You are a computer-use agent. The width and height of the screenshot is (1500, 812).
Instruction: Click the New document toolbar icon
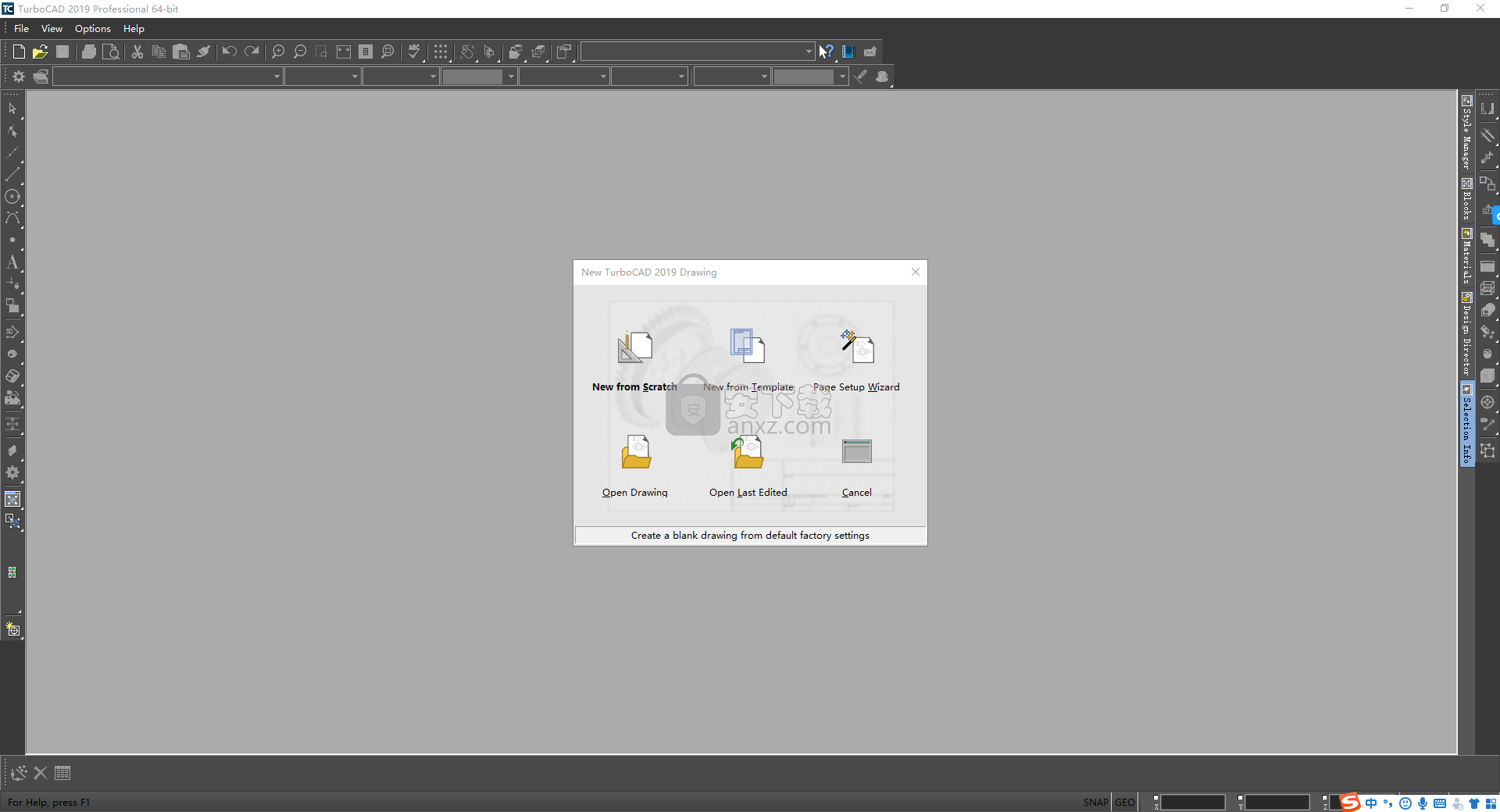19,52
